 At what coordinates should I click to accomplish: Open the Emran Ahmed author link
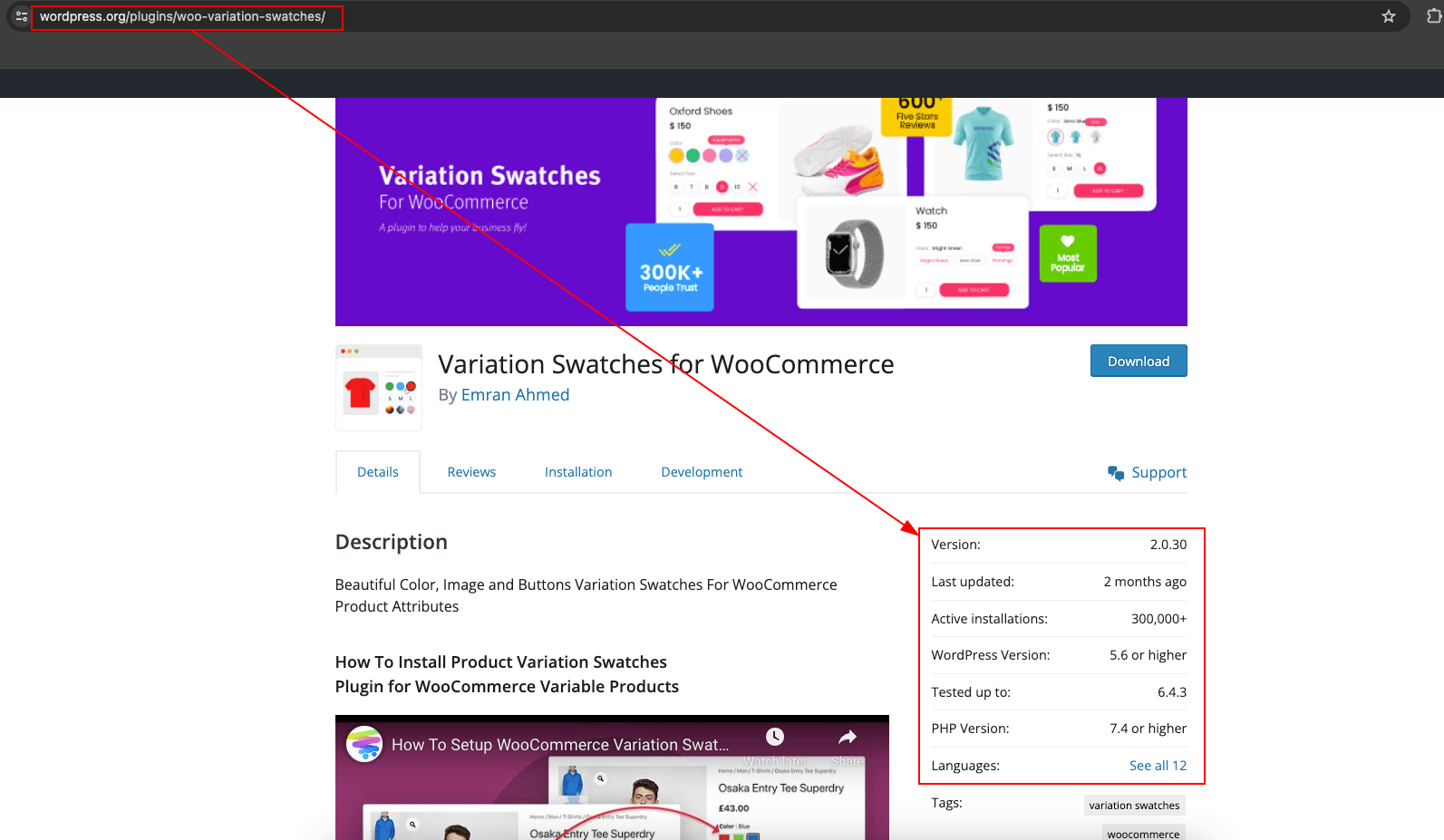(515, 395)
